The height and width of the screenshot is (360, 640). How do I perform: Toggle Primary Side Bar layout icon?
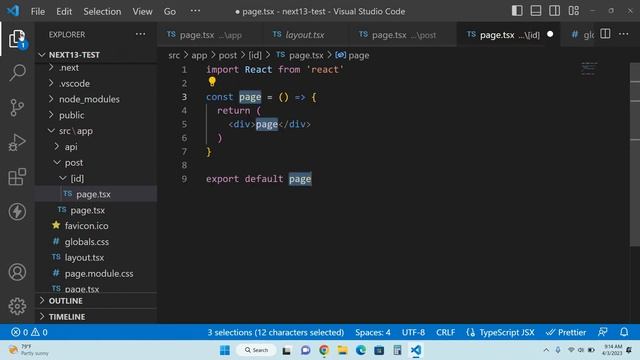(517, 11)
